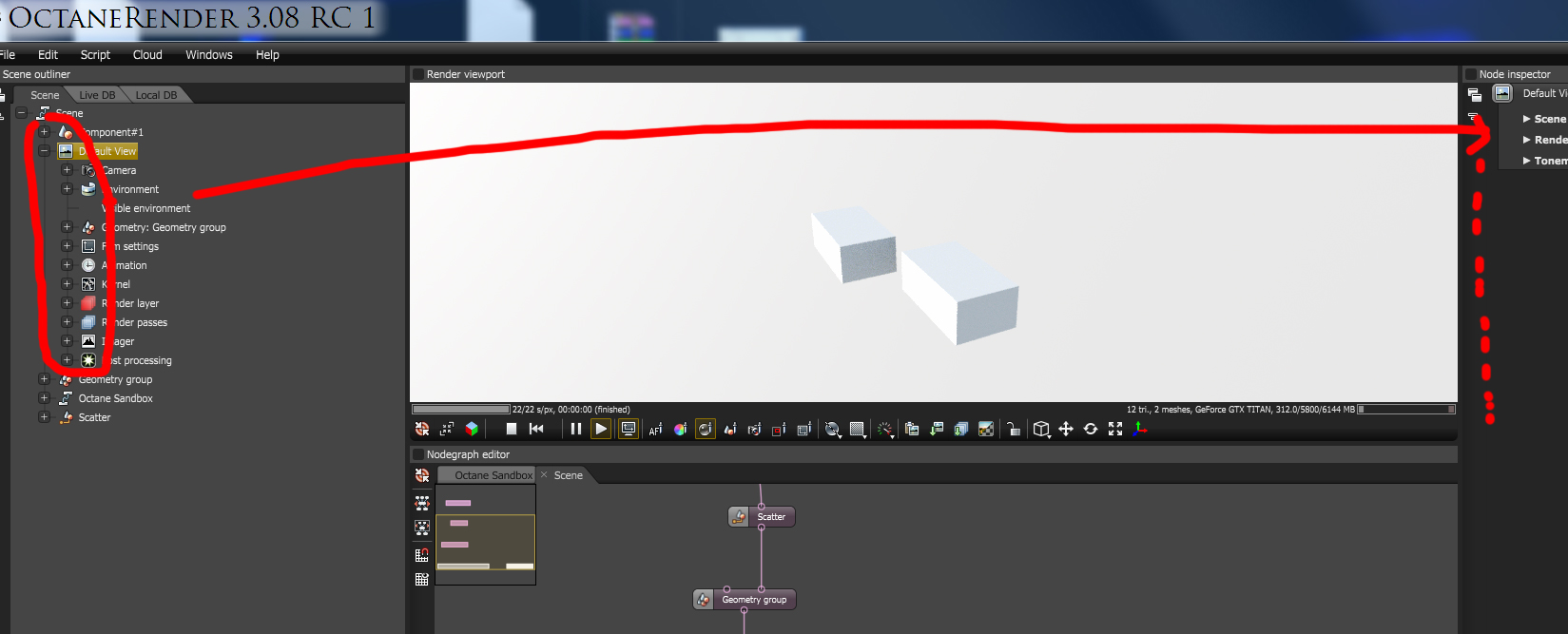1568x634 pixels.
Task: Select Scene tab in Scene outliner
Action: point(45,95)
